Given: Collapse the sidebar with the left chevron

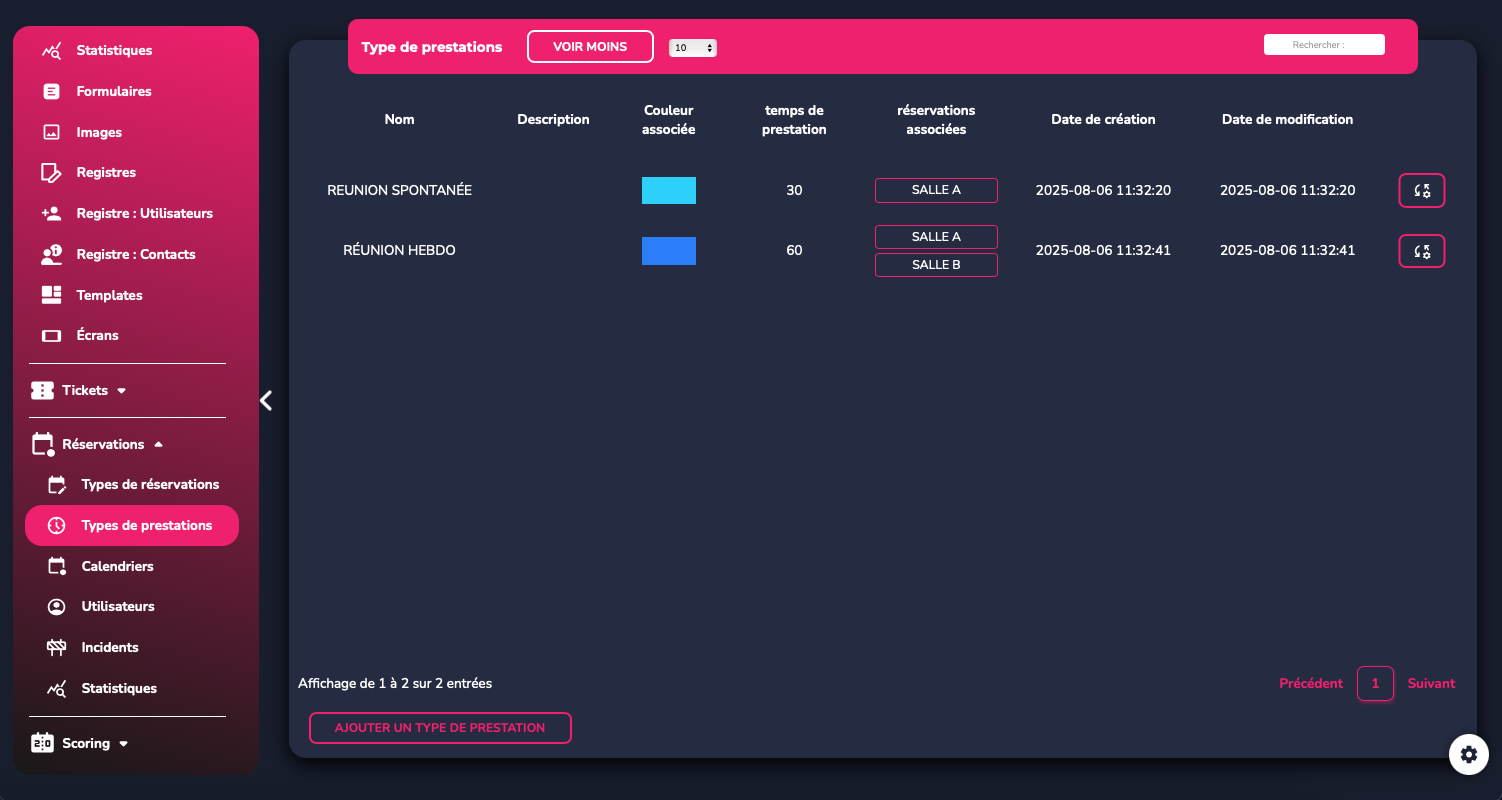Looking at the screenshot, I should (266, 400).
